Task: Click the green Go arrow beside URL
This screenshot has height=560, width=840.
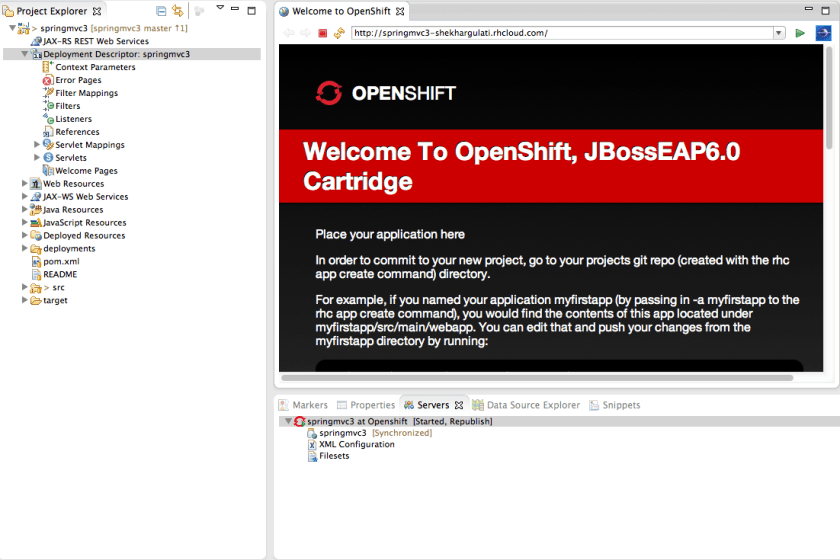Action: tap(800, 33)
